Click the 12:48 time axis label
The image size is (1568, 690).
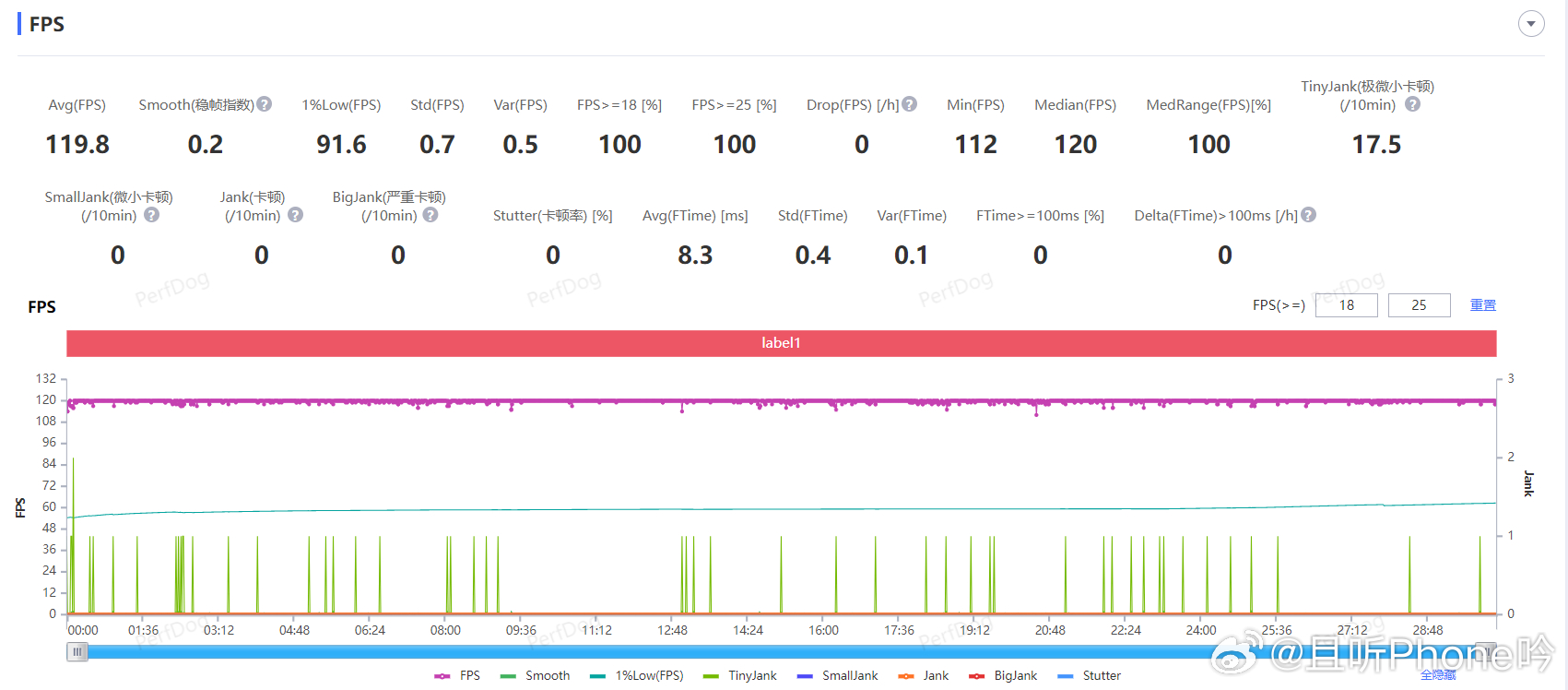(x=672, y=630)
